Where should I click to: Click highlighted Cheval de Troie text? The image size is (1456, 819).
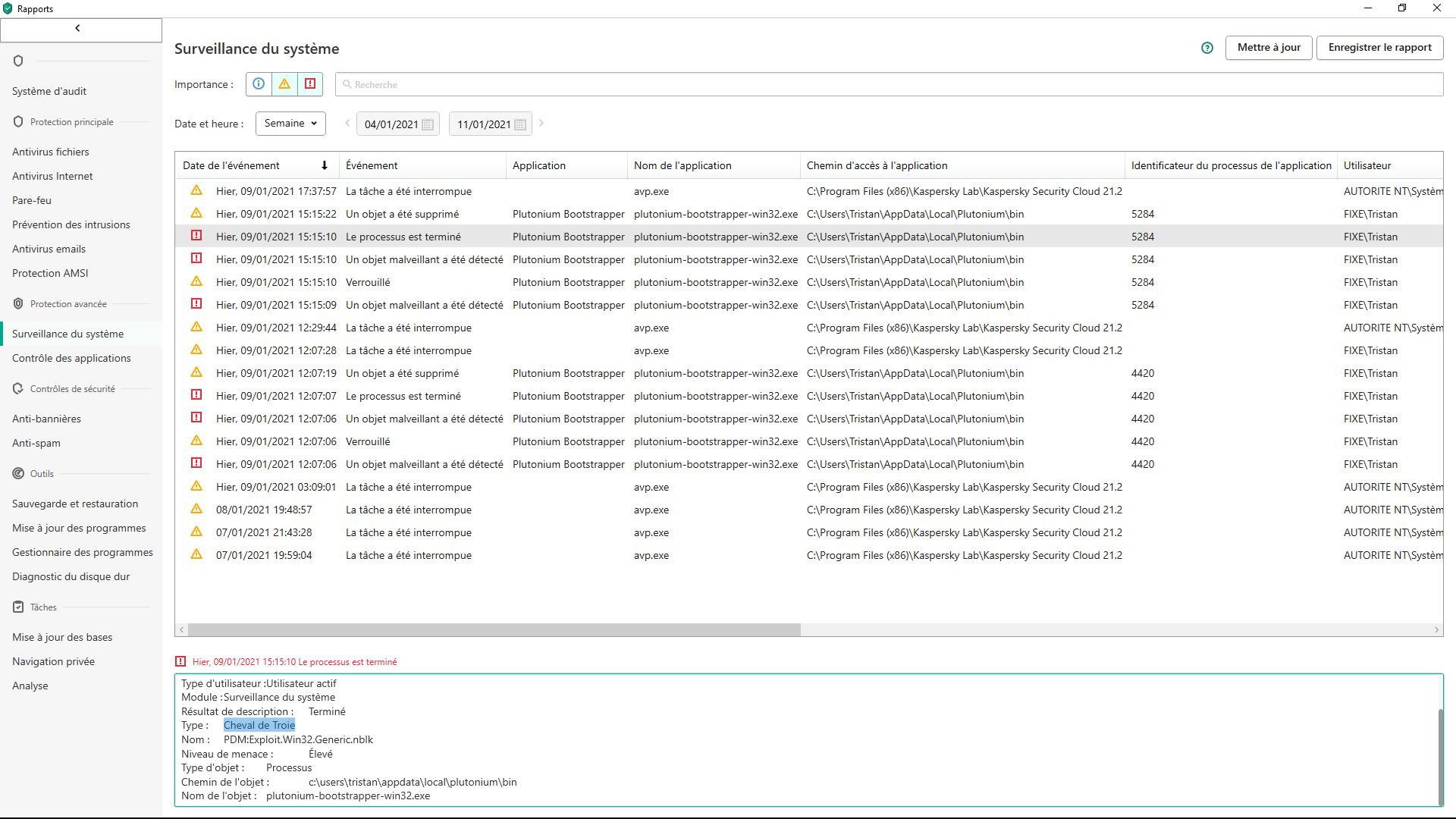point(259,726)
